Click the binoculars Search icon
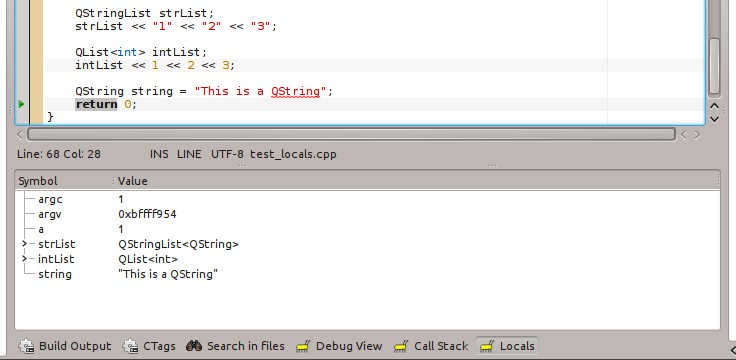 tap(194, 346)
